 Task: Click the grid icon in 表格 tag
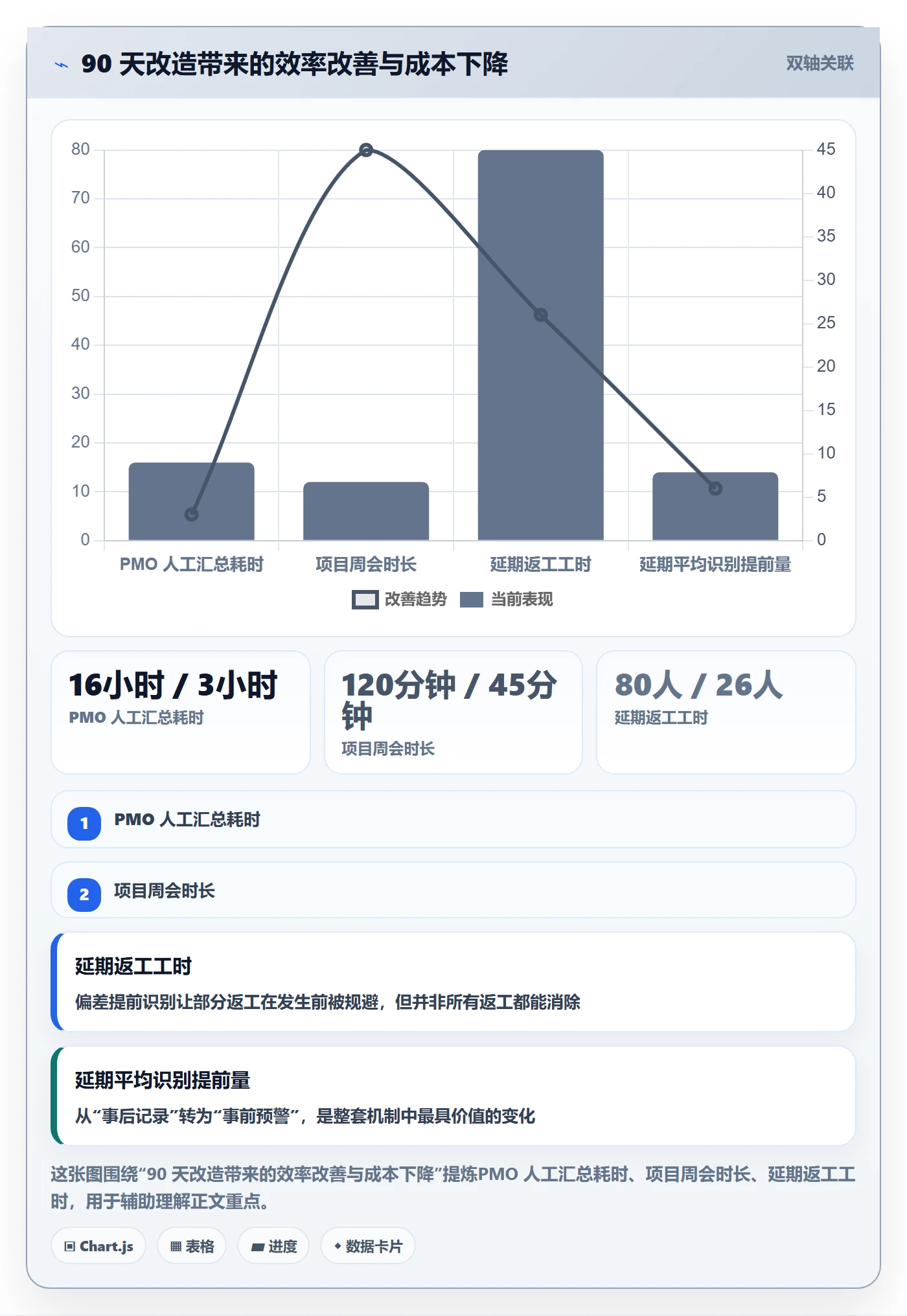[176, 1247]
